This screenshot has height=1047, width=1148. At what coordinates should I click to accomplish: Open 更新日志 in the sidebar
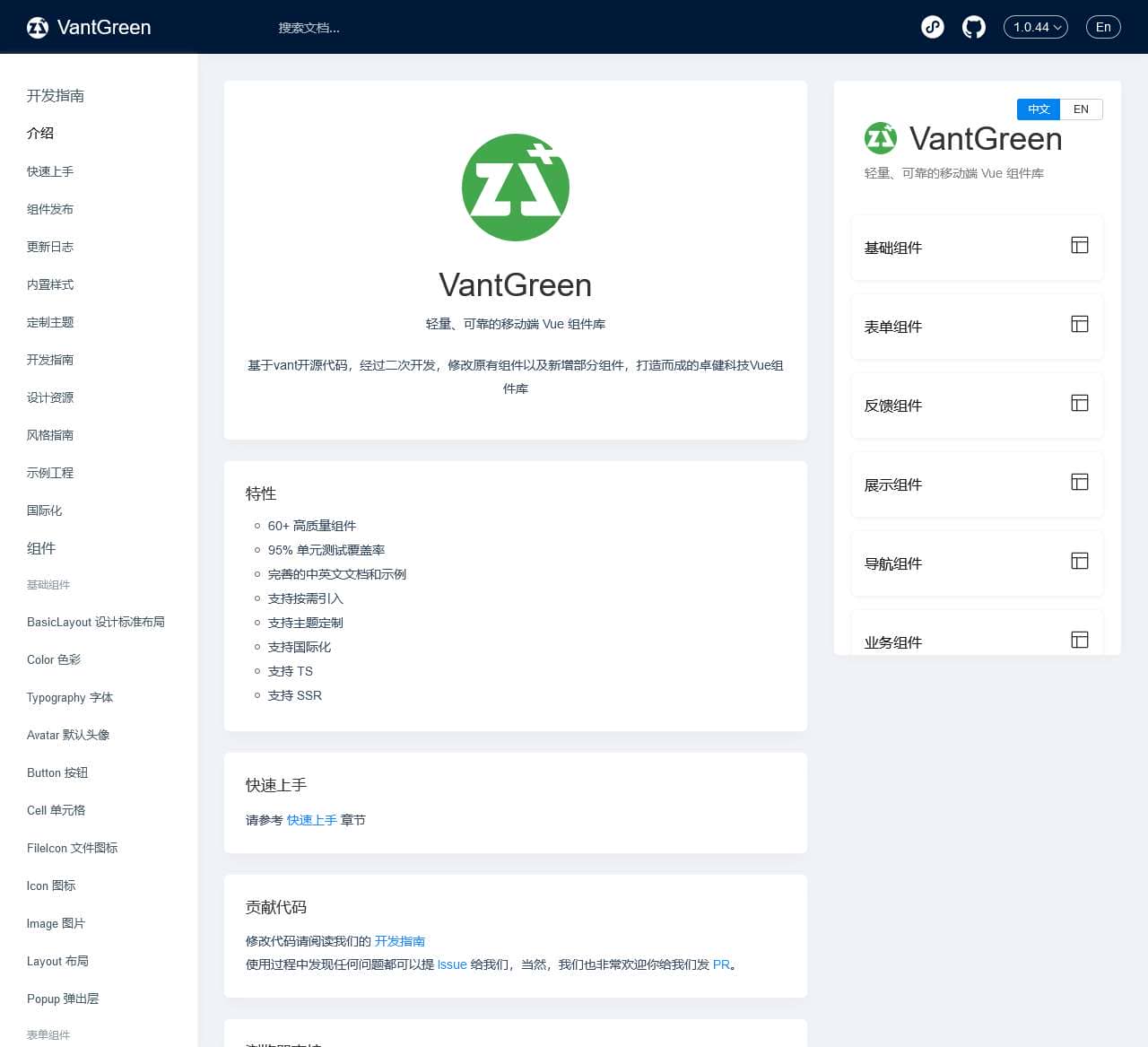pyautogui.click(x=50, y=247)
